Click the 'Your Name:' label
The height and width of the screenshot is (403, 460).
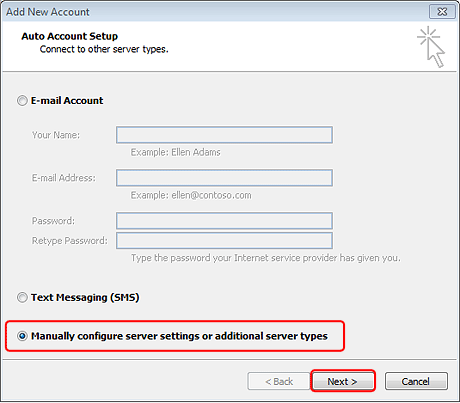(56, 135)
